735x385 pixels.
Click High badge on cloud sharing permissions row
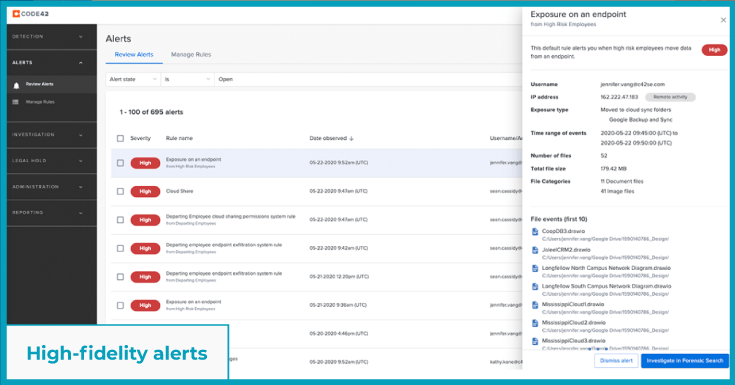pos(145,220)
